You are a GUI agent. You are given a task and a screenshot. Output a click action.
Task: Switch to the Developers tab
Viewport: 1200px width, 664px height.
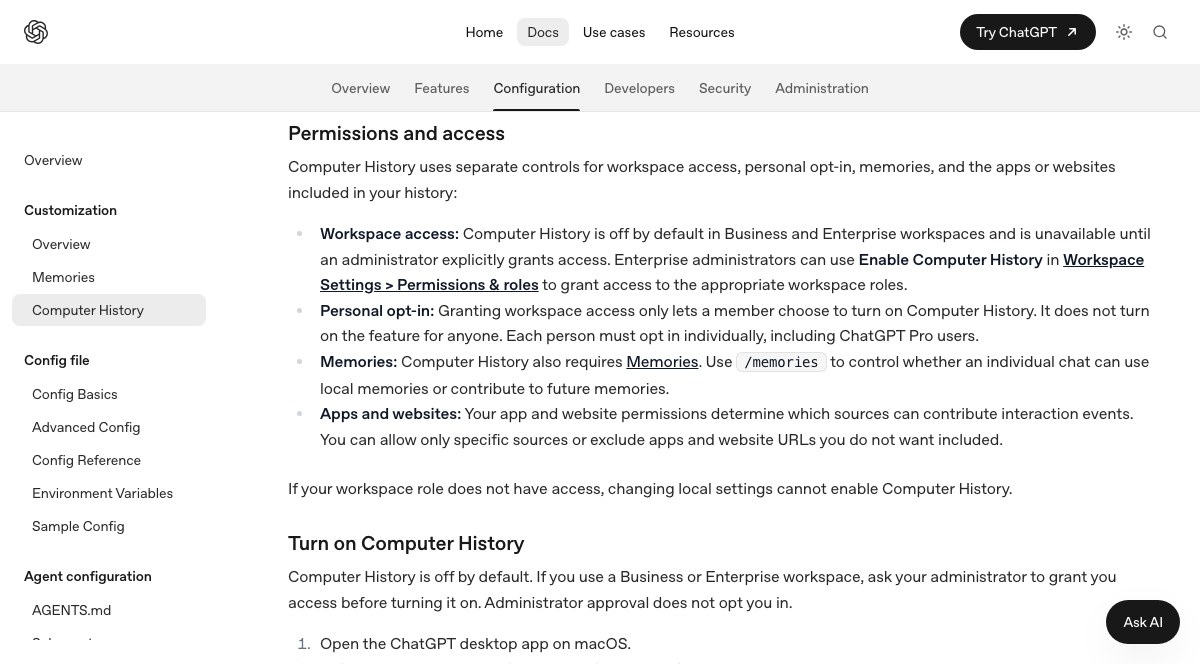(640, 88)
